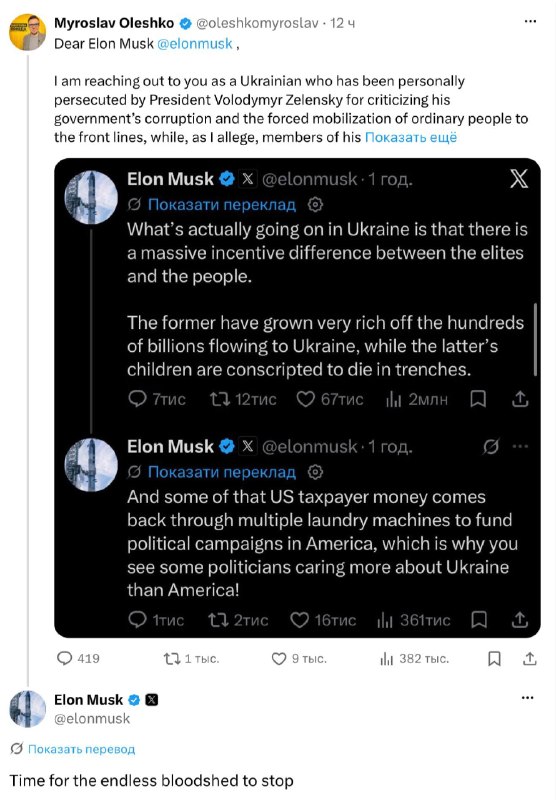Bookmark Myroslav Oleshko's post
Screen dimensions: 556x800
pyautogui.click(x=494, y=659)
